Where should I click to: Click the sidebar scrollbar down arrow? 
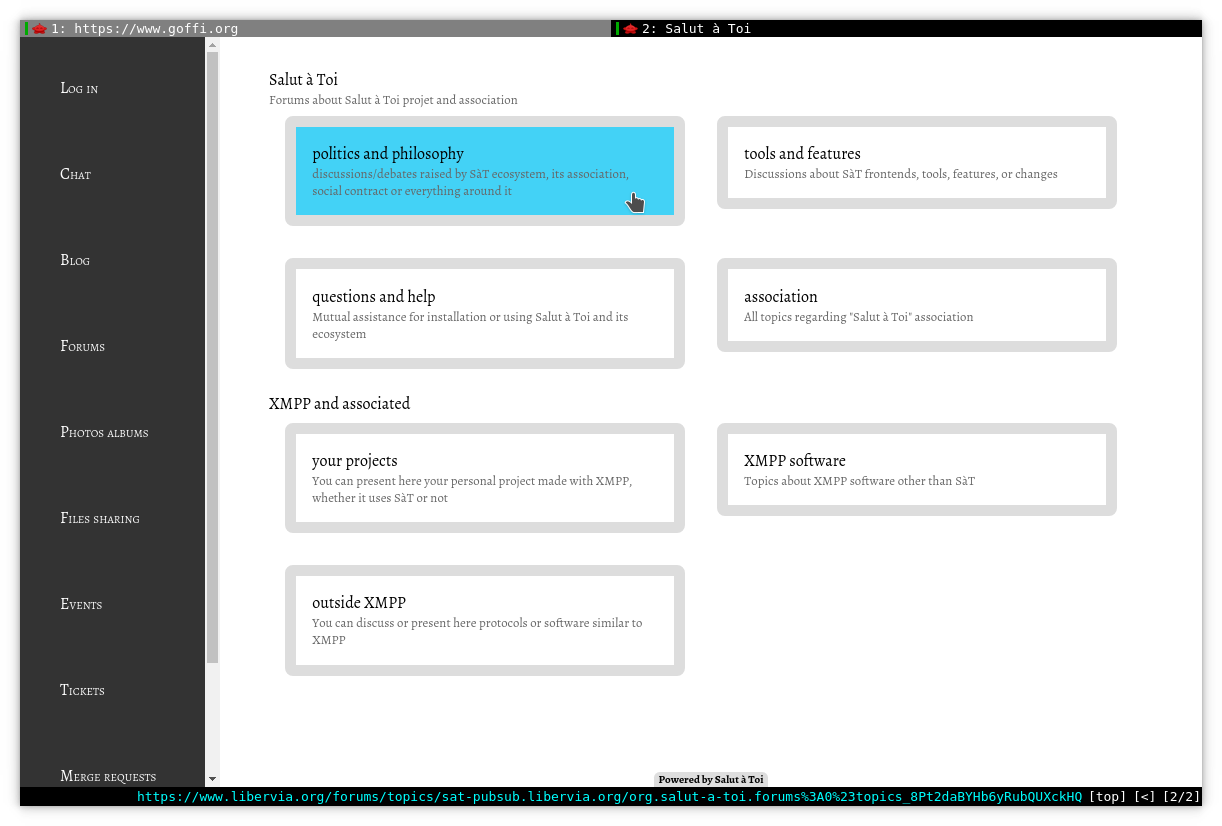pyautogui.click(x=212, y=779)
